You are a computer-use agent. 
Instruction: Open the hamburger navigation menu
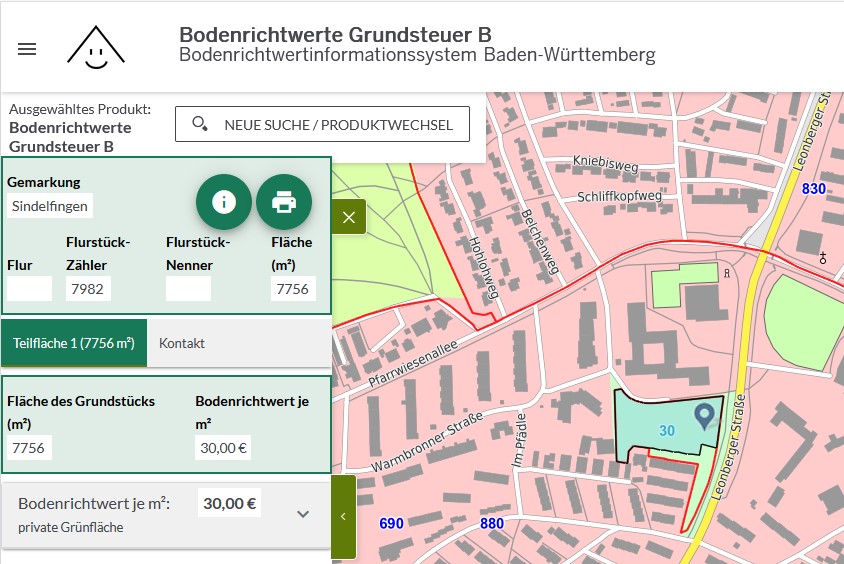click(27, 48)
